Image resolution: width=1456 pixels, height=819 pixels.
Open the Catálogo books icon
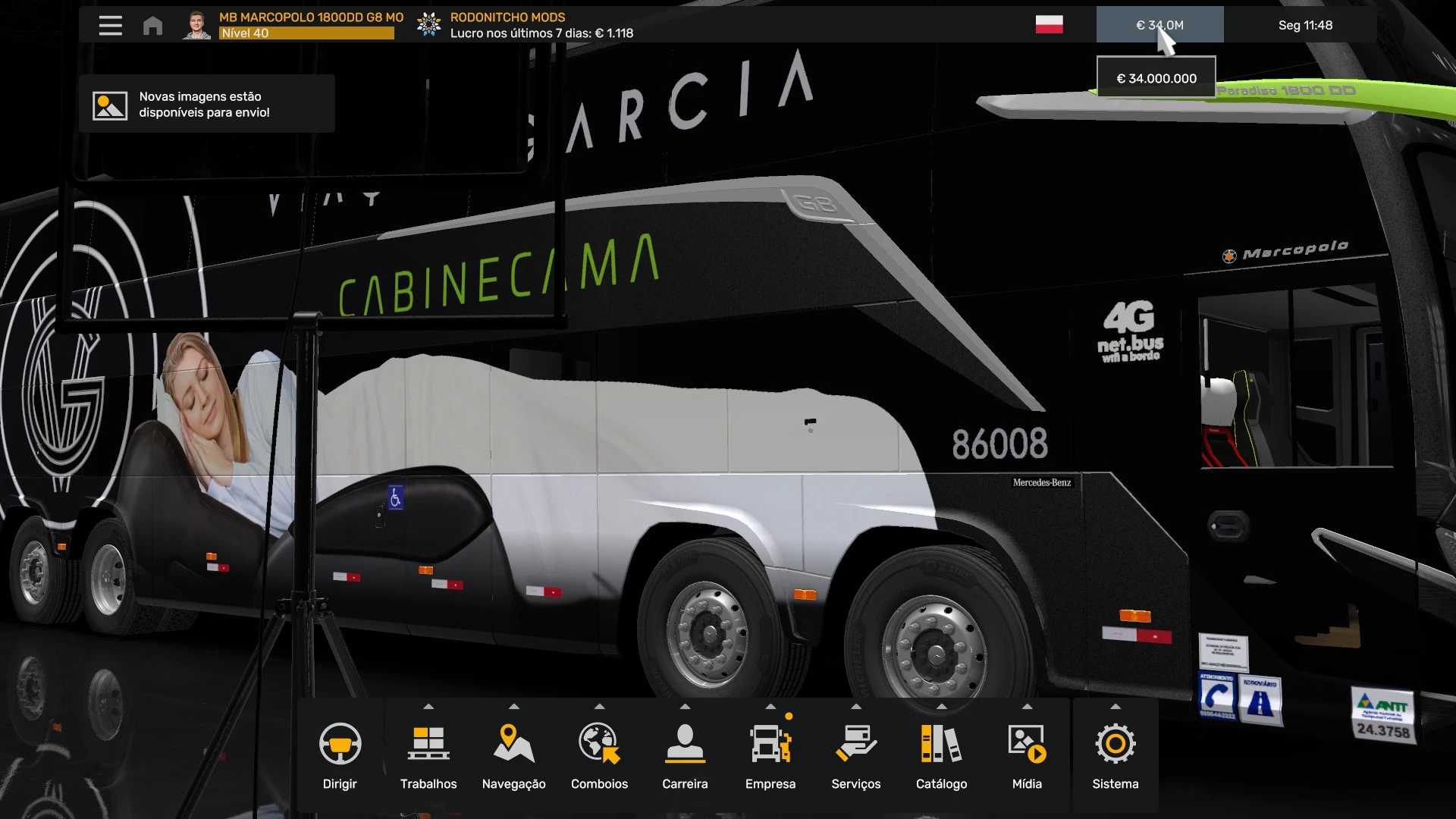pyautogui.click(x=941, y=743)
